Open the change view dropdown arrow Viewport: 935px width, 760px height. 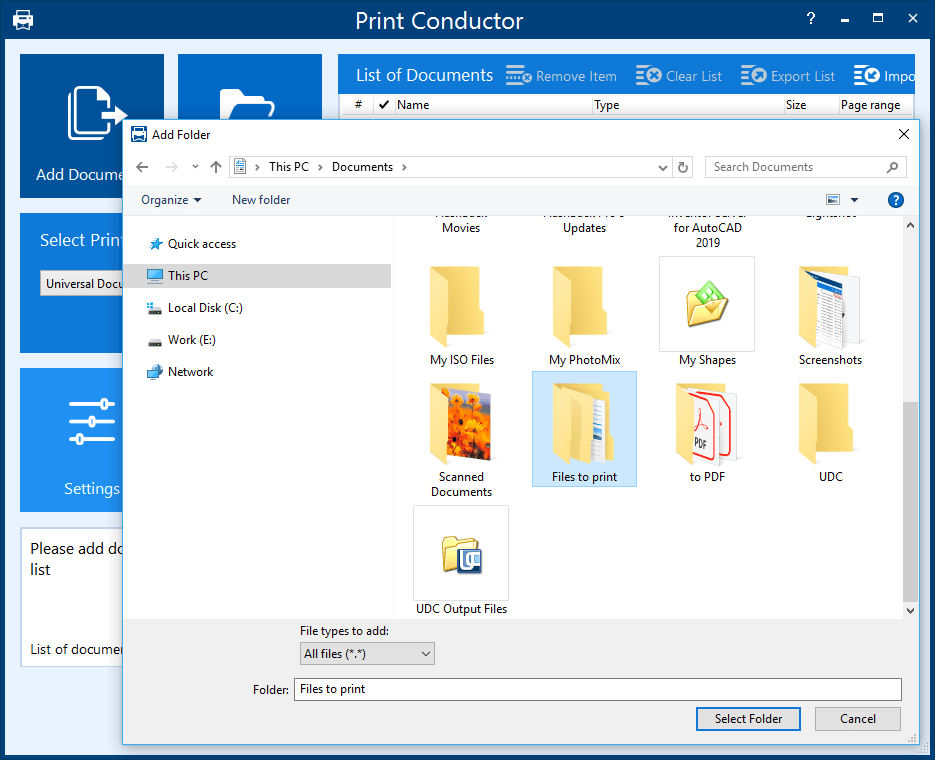[x=855, y=200]
